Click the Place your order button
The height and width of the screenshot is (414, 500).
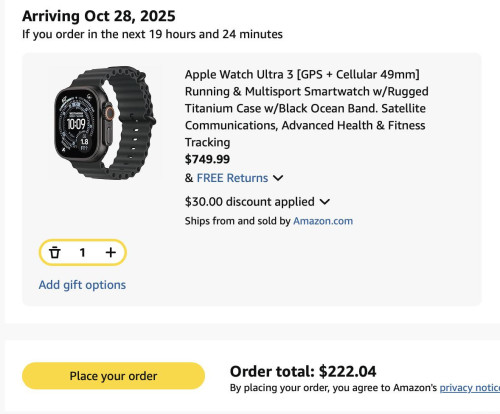coord(113,376)
